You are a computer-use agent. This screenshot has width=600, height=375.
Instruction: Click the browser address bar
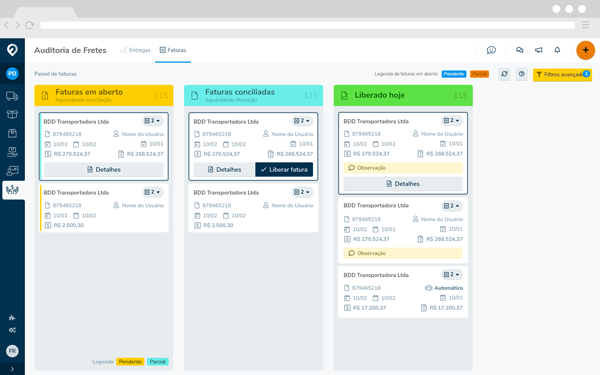tap(307, 25)
